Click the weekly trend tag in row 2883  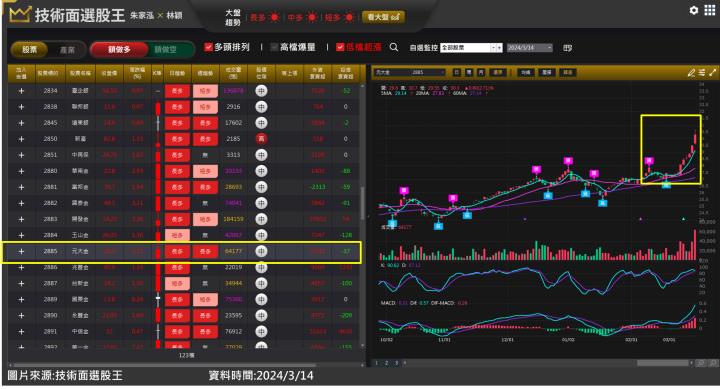[x=205, y=219]
